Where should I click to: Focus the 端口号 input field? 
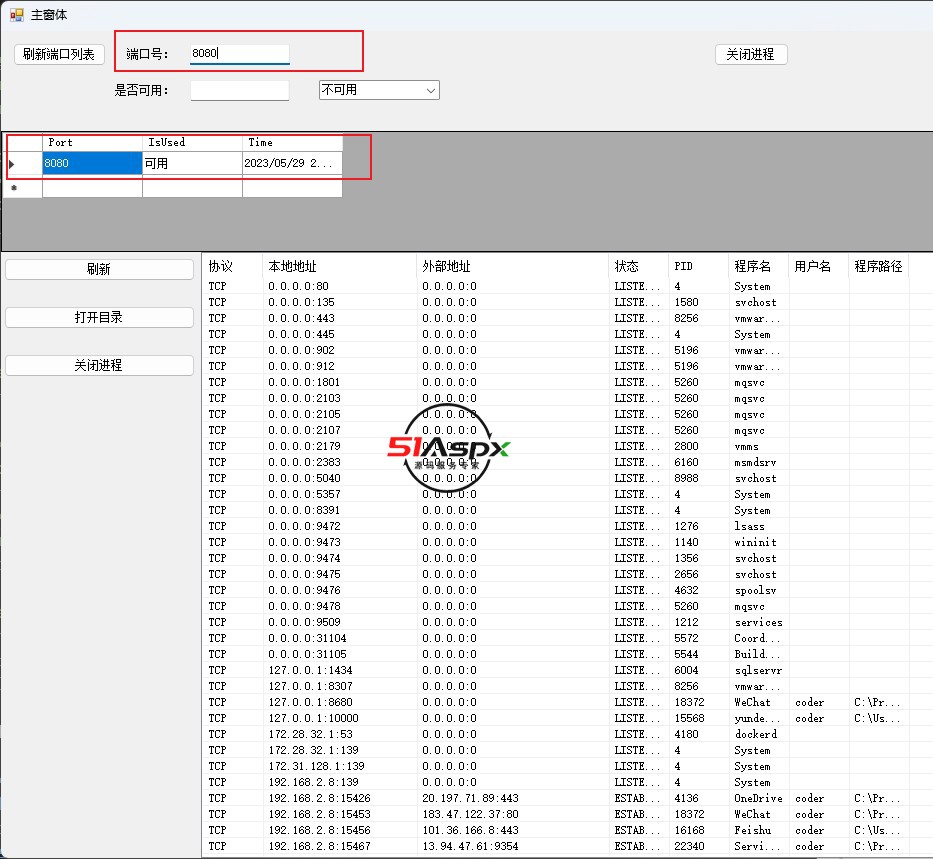pyautogui.click(x=240, y=54)
